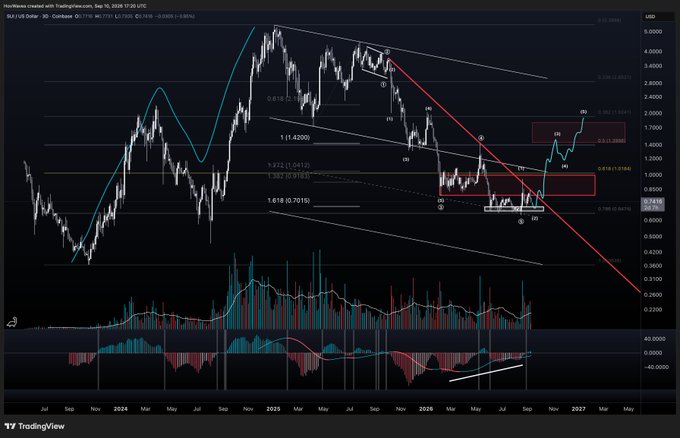The image size is (680, 438).
Task: Click the 1.7000 price axis label
Action: tap(653, 128)
